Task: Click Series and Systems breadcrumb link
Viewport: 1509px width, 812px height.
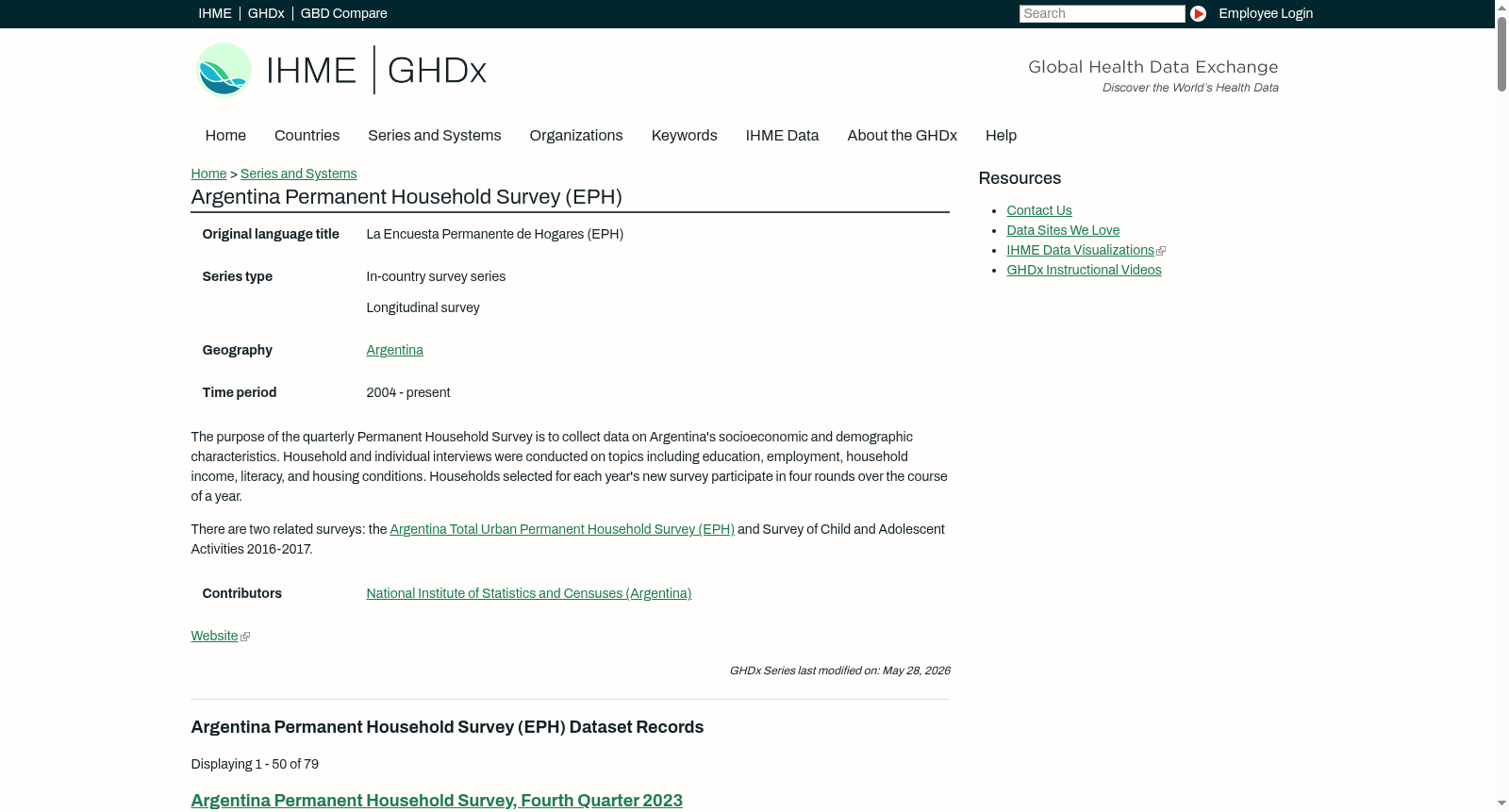Action: coord(298,174)
